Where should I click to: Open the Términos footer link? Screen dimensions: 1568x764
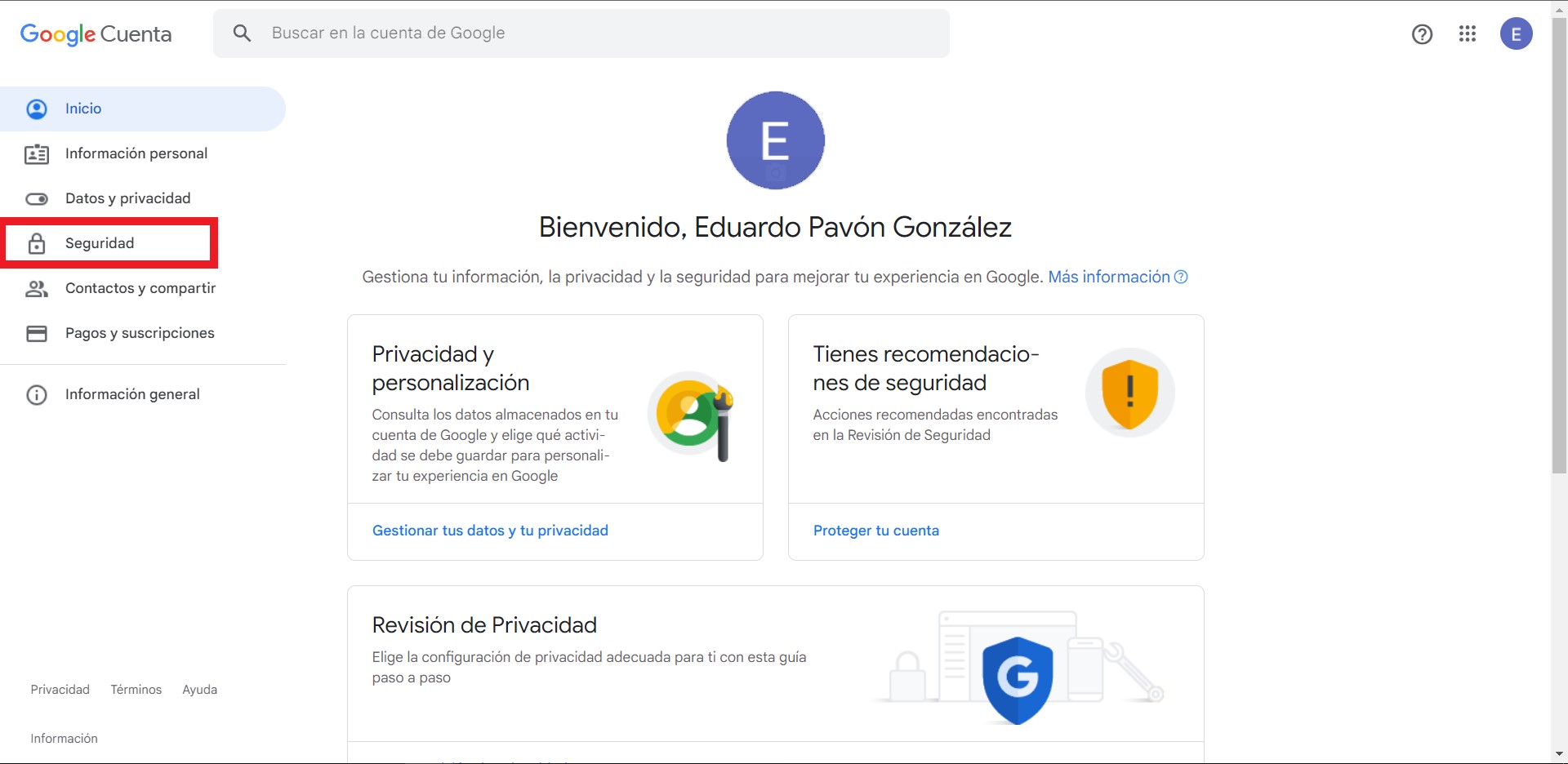click(136, 690)
